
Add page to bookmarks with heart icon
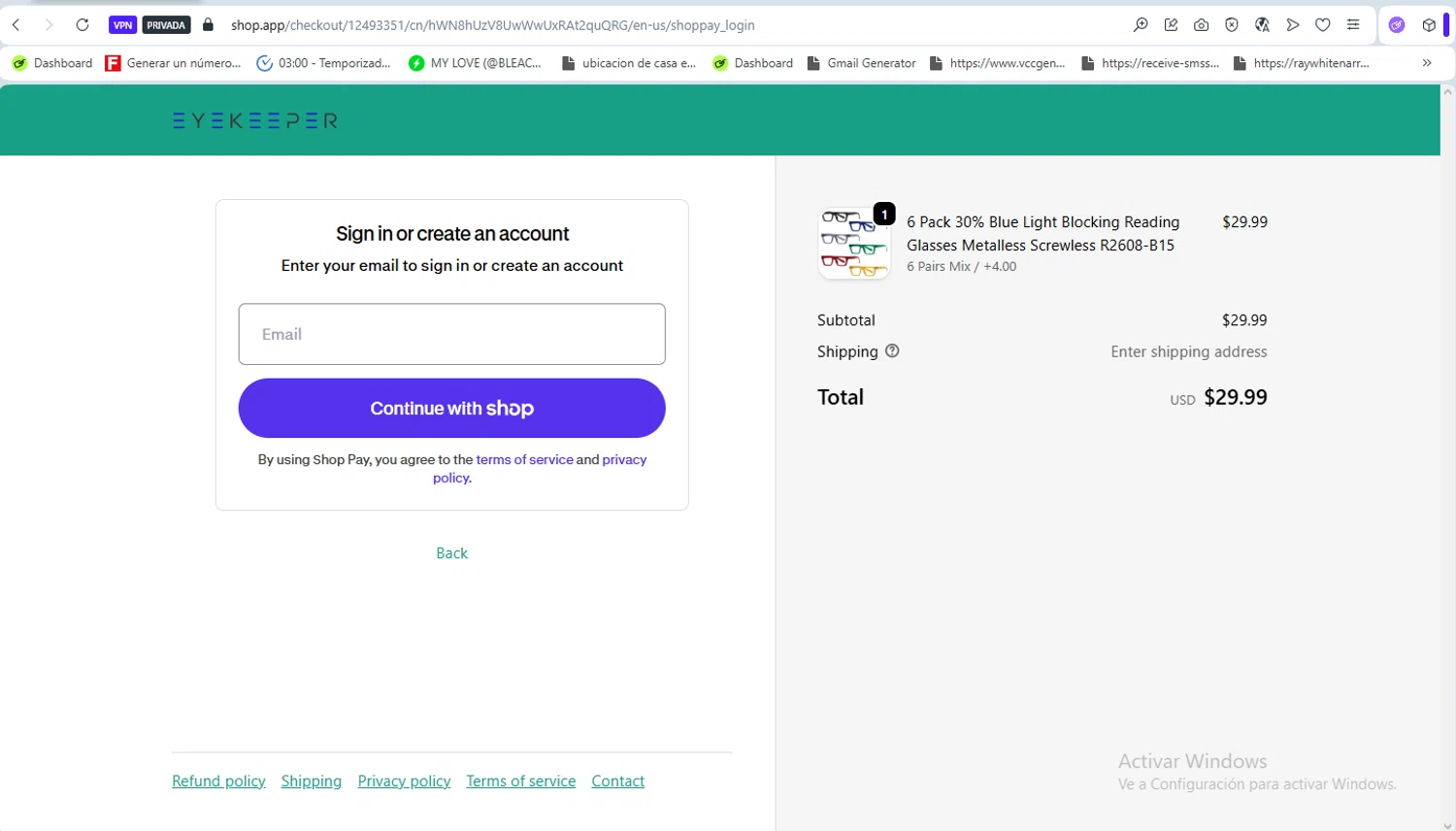pyautogui.click(x=1323, y=25)
